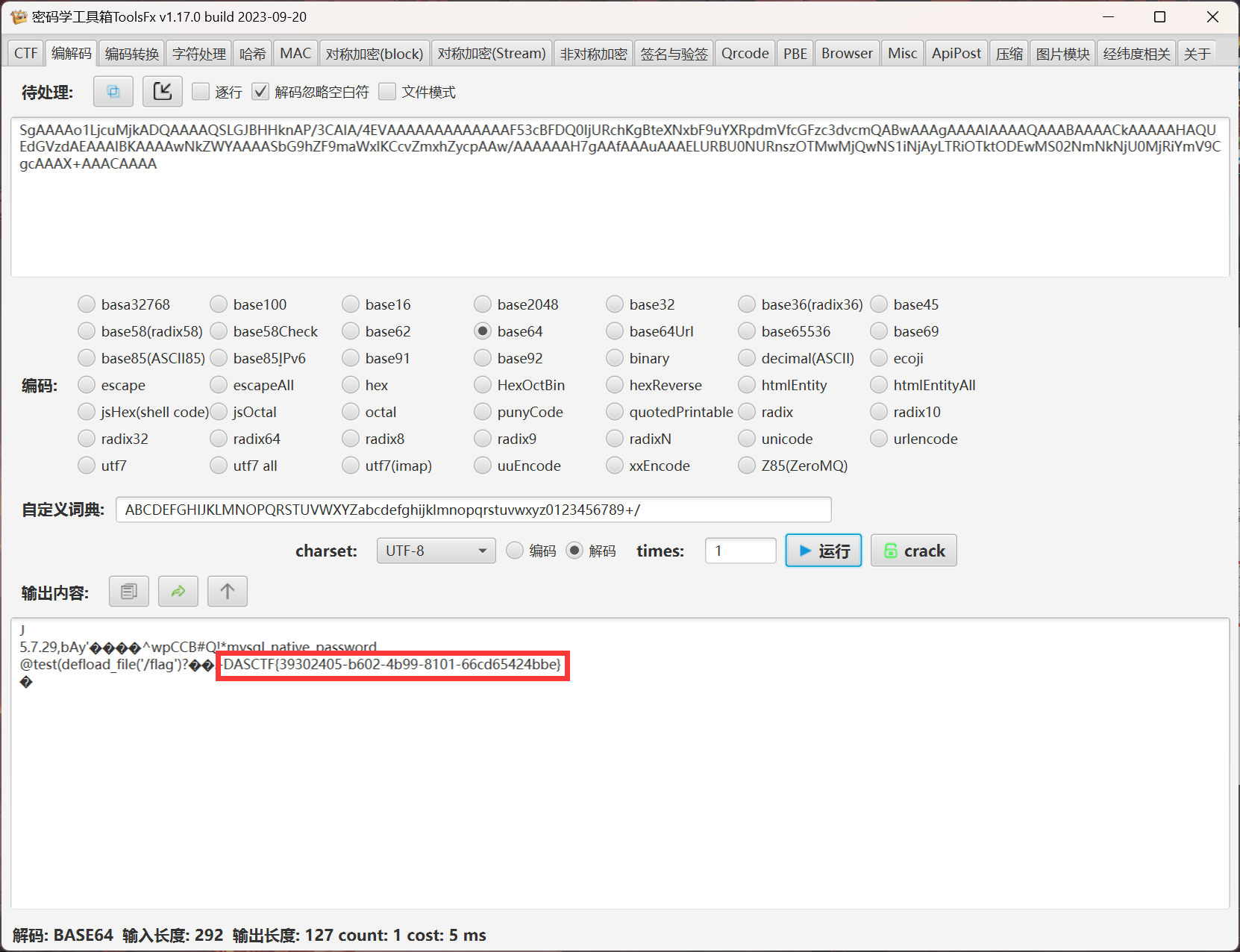Open 对称加密(Stream) tab
Viewport: 1240px width, 952px height.
click(492, 54)
